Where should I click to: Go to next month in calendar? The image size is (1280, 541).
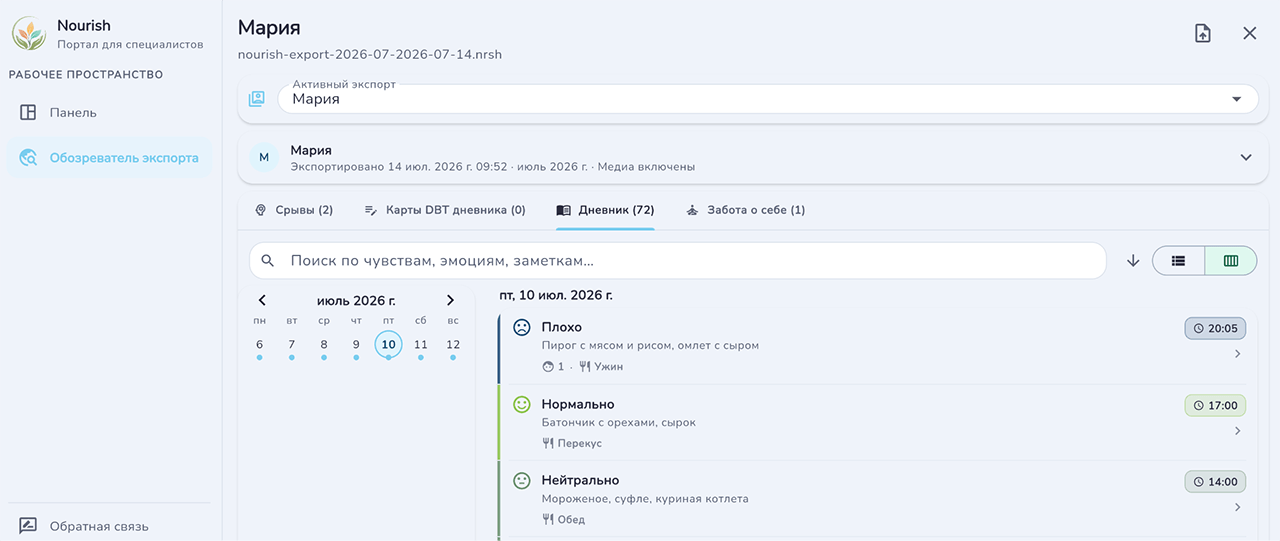point(450,300)
